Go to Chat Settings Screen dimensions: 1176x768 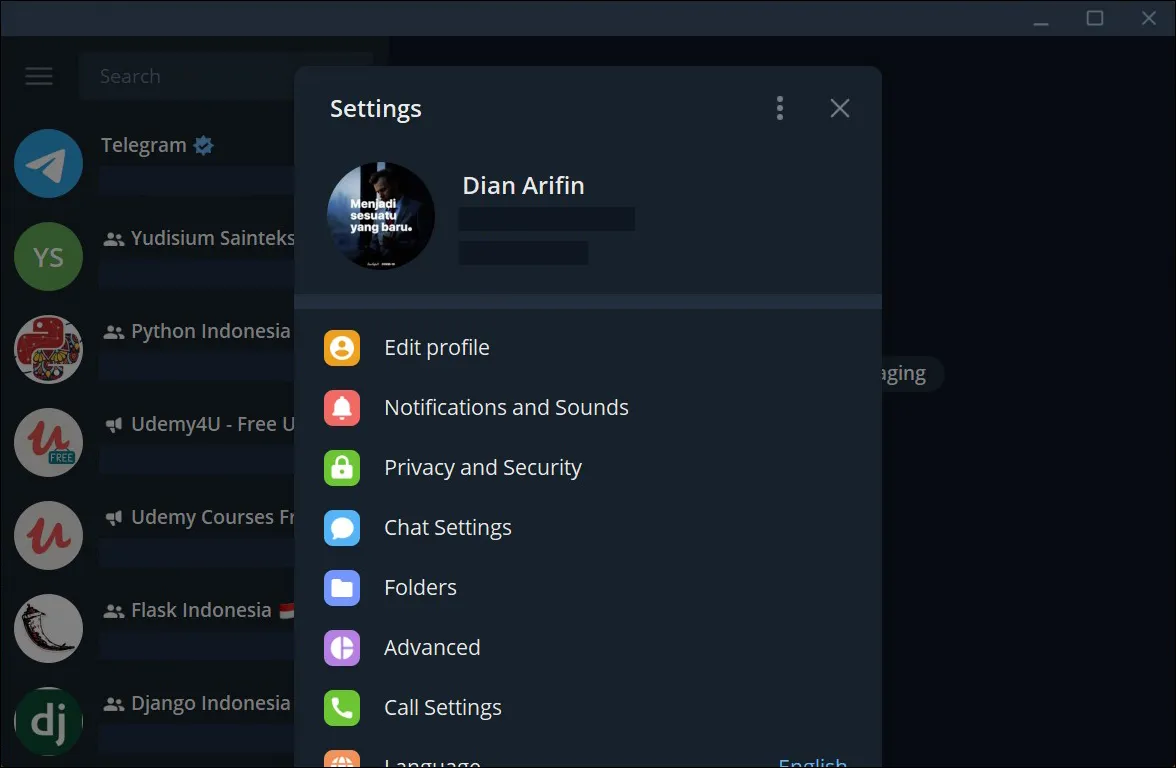(448, 528)
